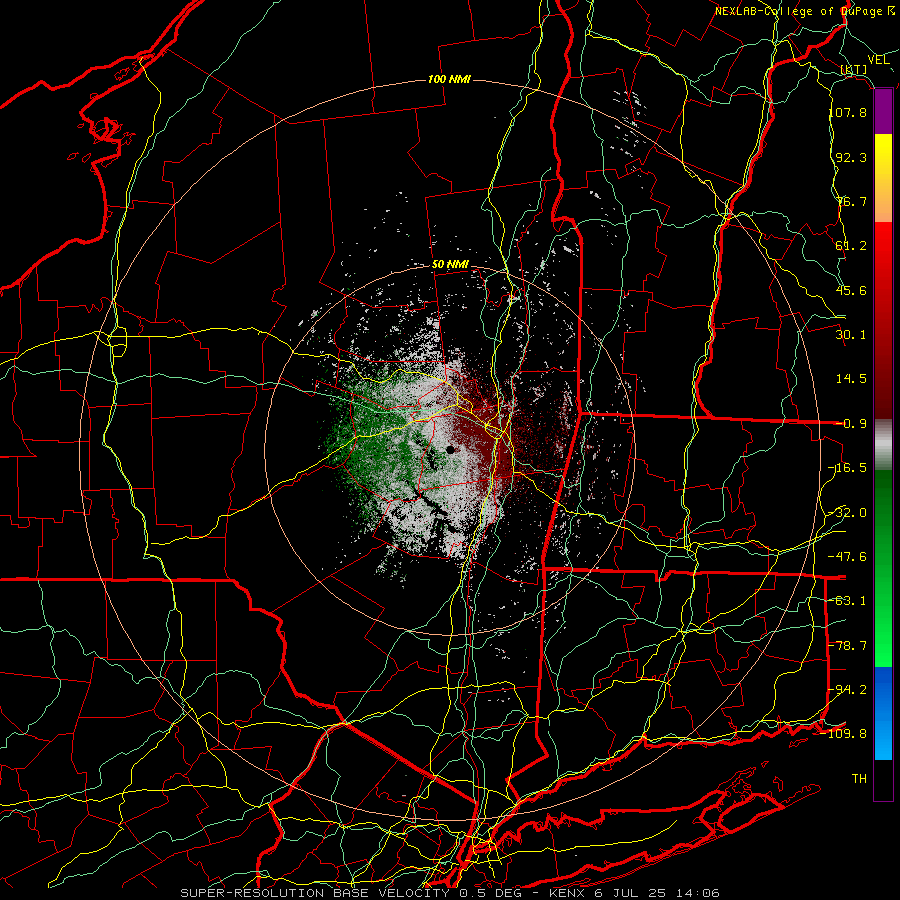Click the Super-Resolution Base Velocity caption
Screen dimensions: 900x900
tap(449, 893)
